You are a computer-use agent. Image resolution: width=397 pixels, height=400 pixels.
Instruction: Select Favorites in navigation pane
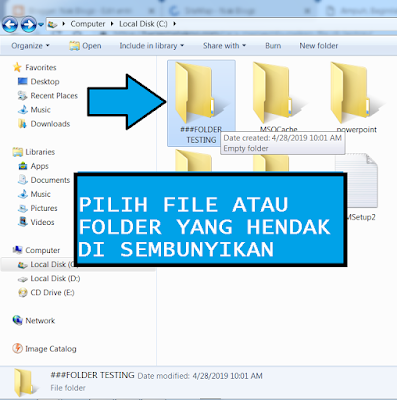(x=41, y=67)
